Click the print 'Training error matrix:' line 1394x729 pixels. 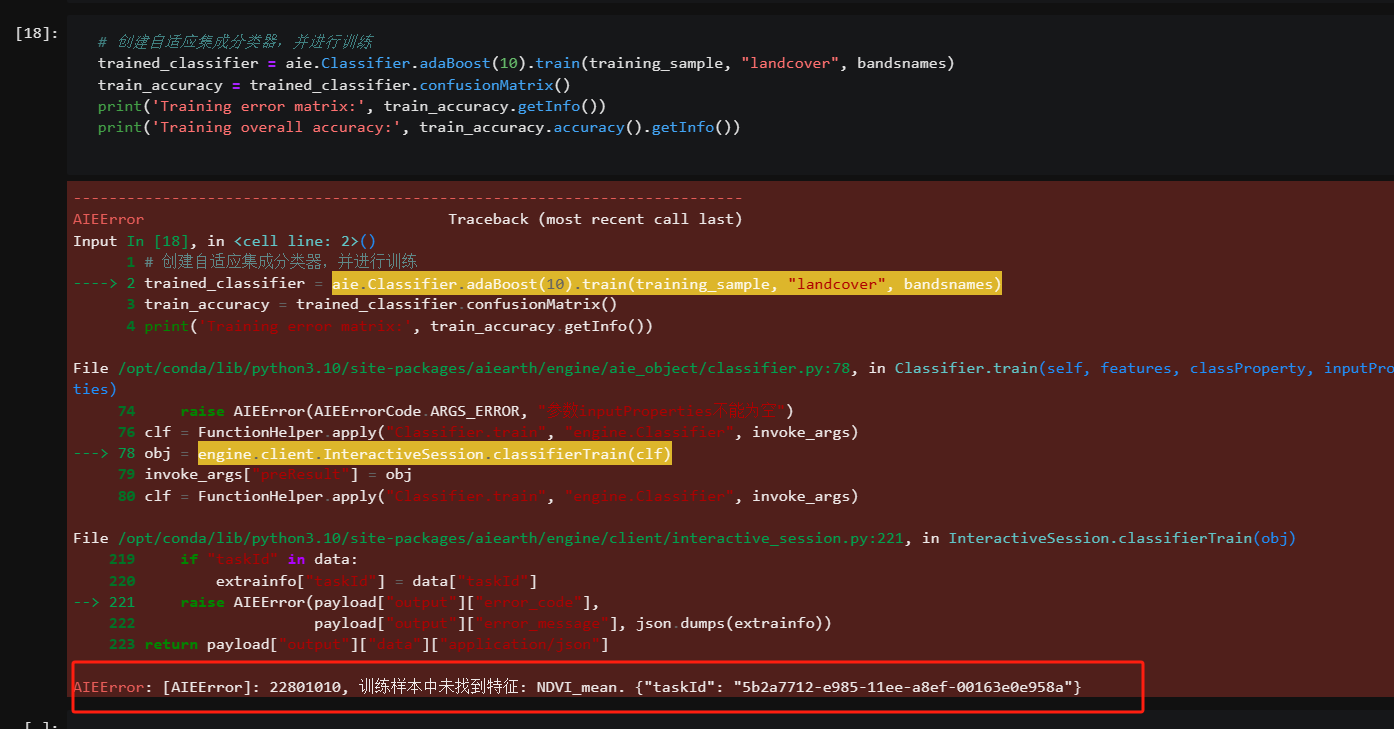click(x=352, y=106)
